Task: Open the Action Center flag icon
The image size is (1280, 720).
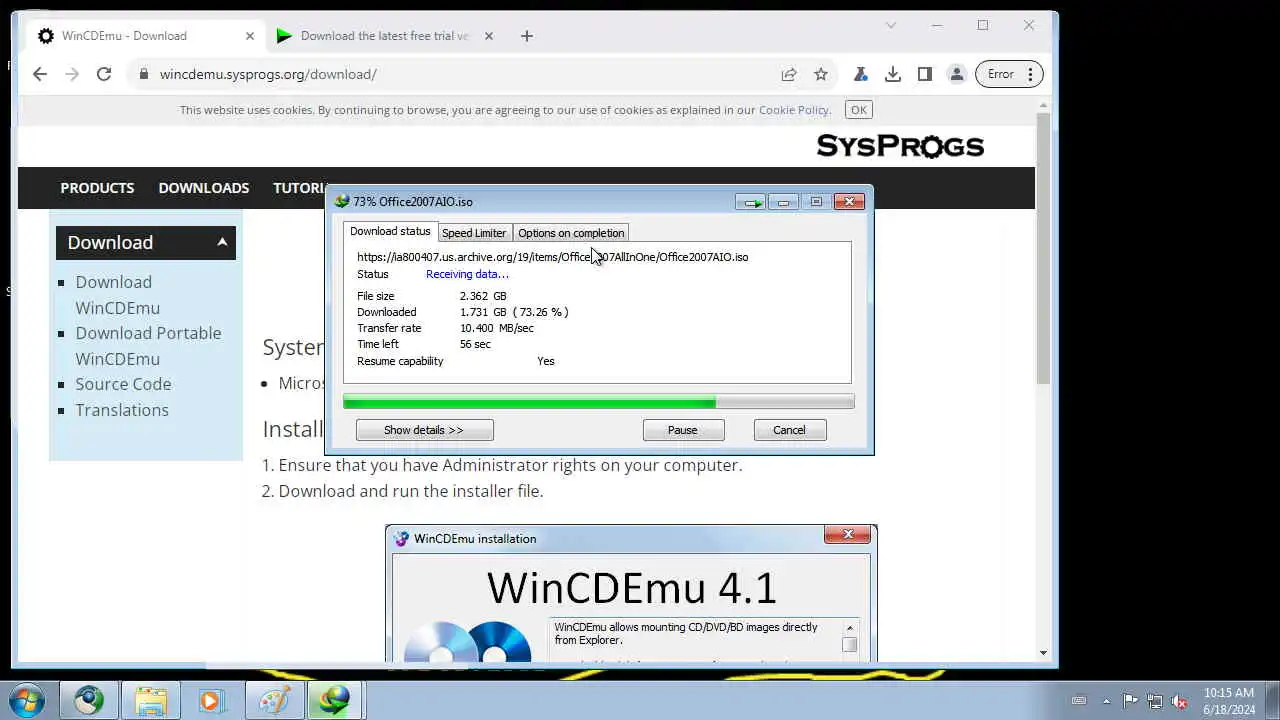Action: click(x=1131, y=701)
